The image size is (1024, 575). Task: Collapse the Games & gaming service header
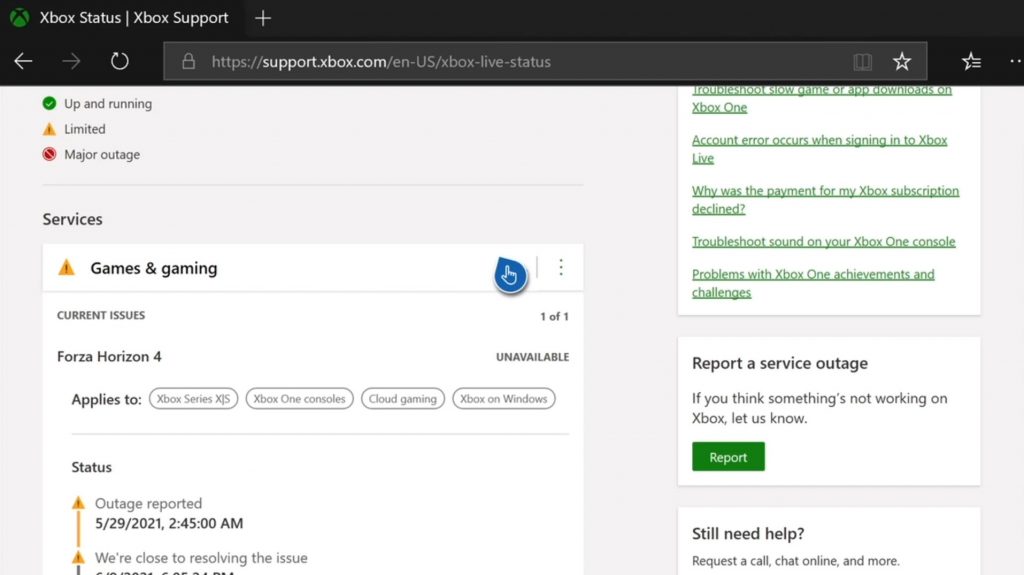(313, 267)
